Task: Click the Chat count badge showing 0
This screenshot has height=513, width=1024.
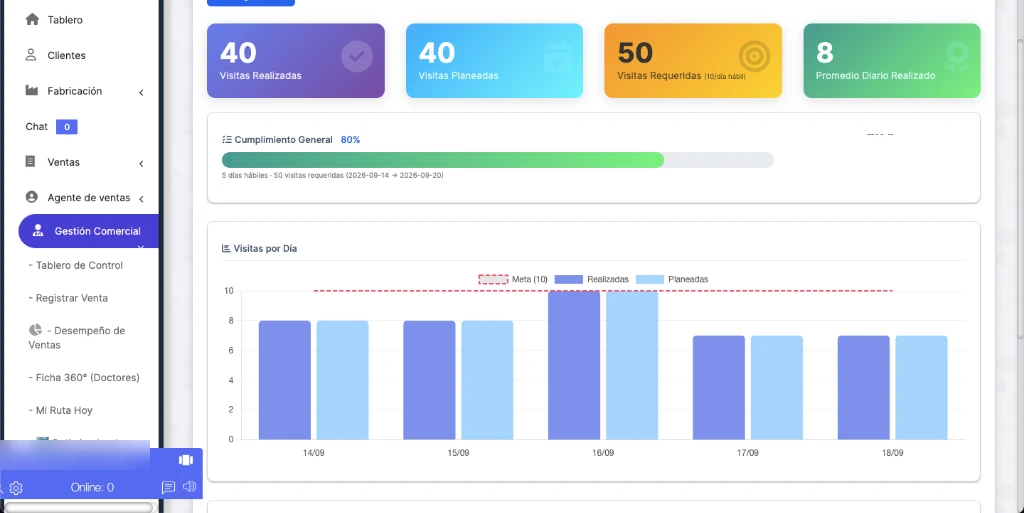Action: pyautogui.click(x=67, y=127)
